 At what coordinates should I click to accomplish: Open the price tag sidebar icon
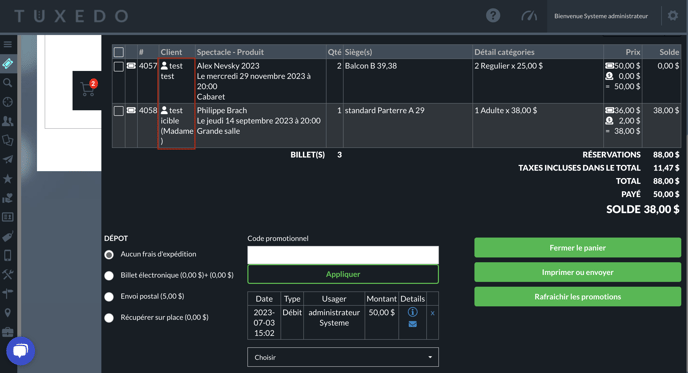pos(7,237)
